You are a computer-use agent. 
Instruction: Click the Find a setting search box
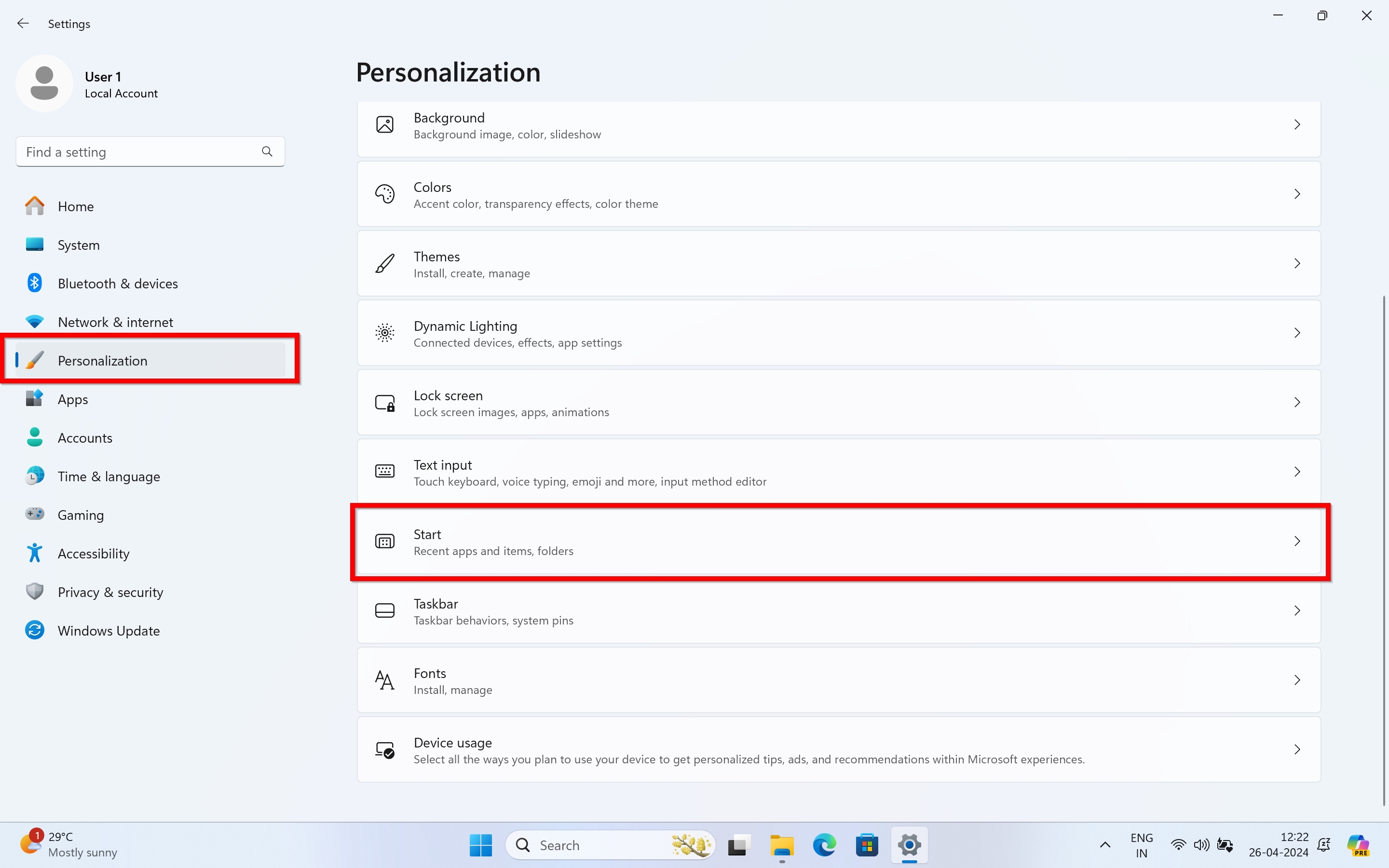coord(150,151)
